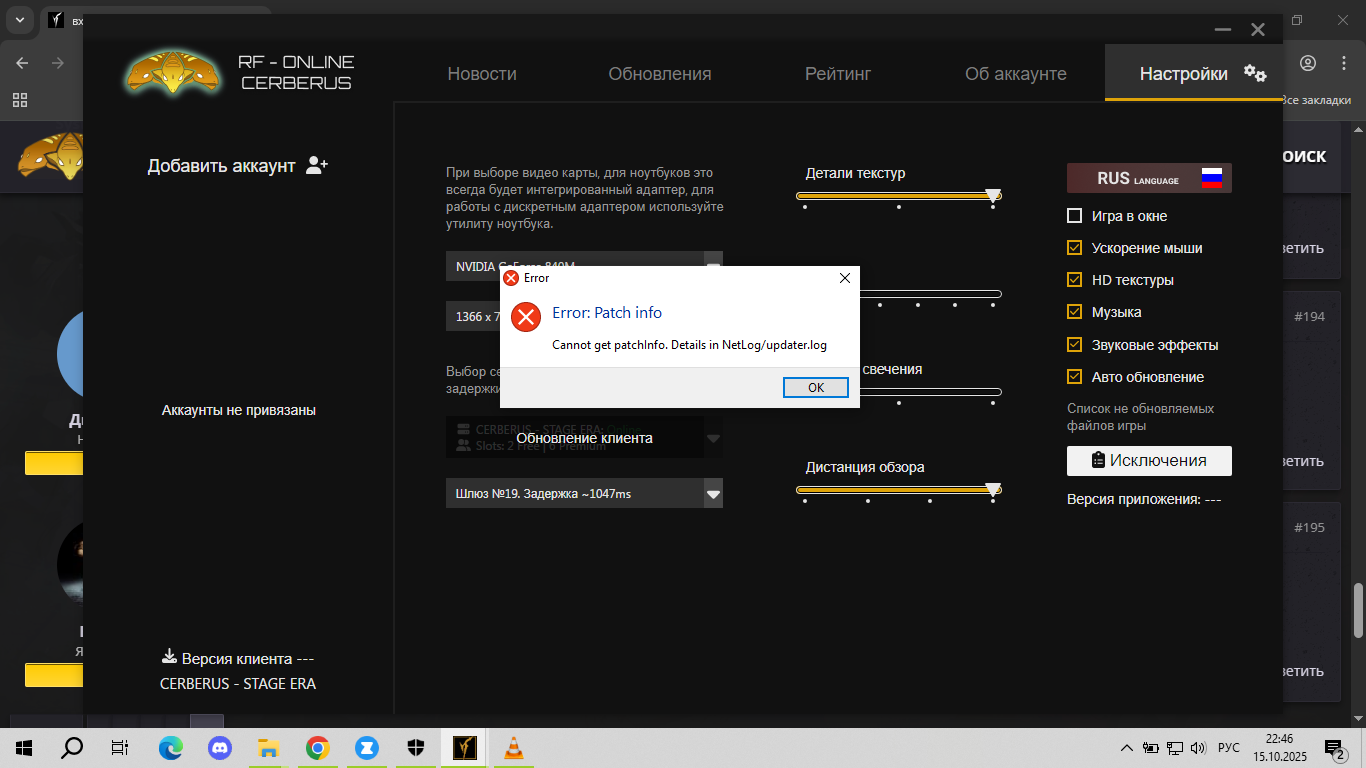The height and width of the screenshot is (768, 1366).
Task: Open Windows Security shield in taskbar
Action: 416,747
